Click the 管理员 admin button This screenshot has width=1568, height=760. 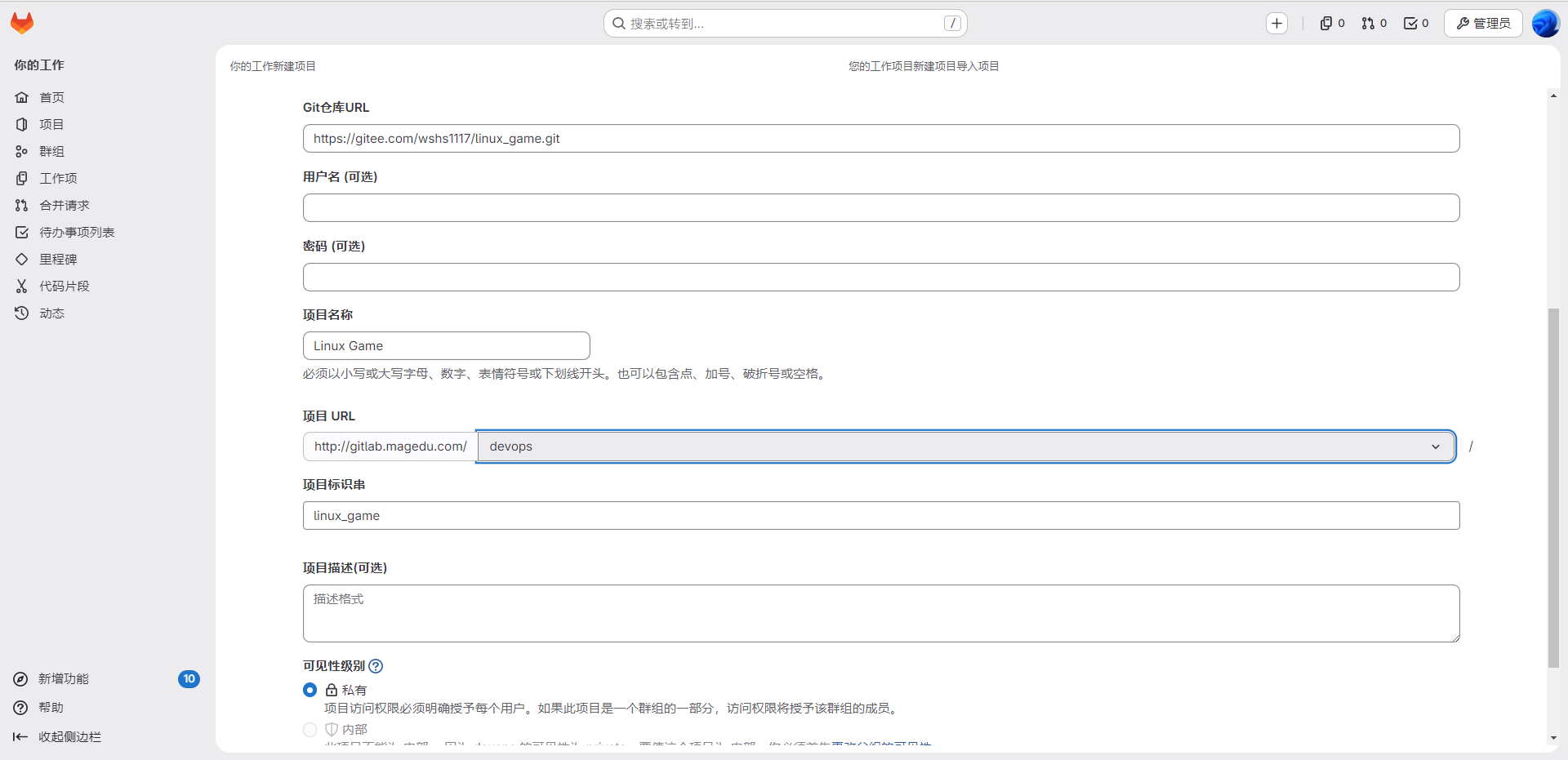(1483, 24)
